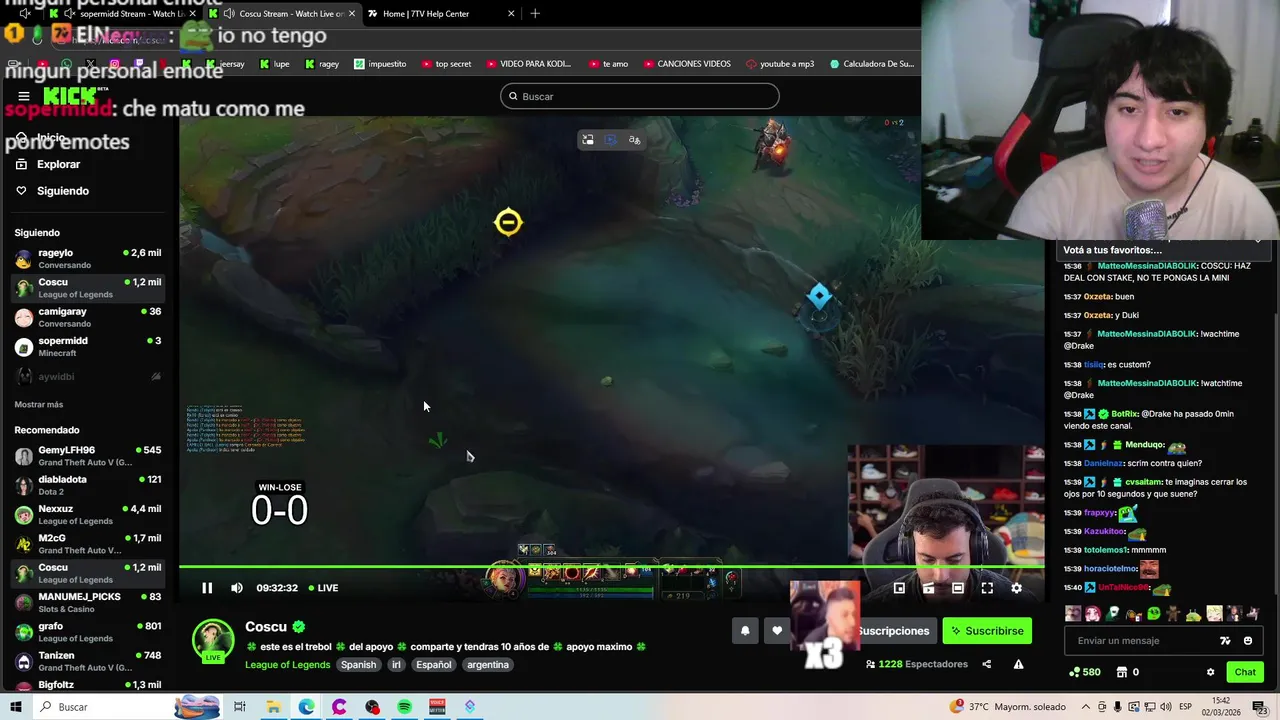Click the Spanish tag
This screenshot has width=1280, height=720.
pos(358,665)
